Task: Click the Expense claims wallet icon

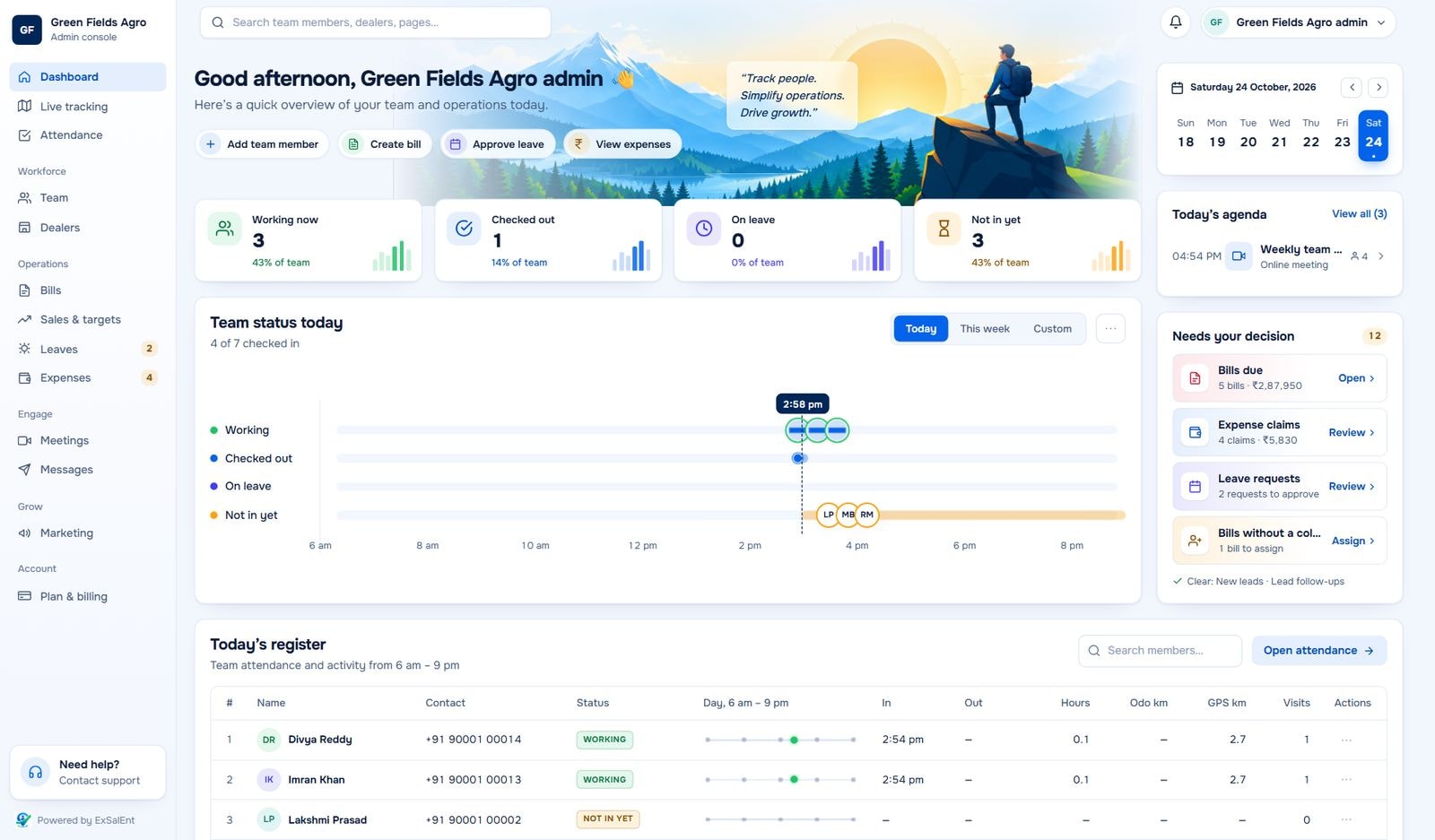Action: click(1195, 432)
